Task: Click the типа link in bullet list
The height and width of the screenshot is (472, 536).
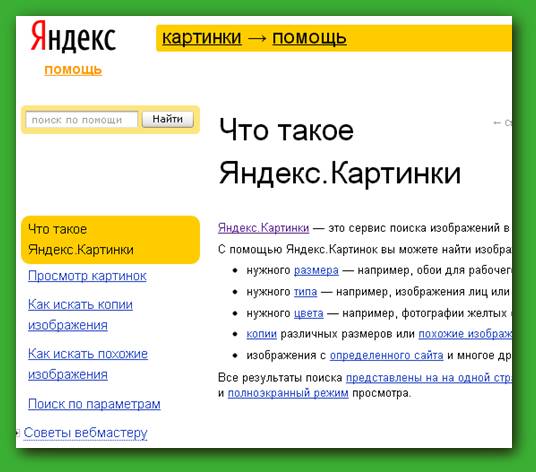Action: (306, 292)
